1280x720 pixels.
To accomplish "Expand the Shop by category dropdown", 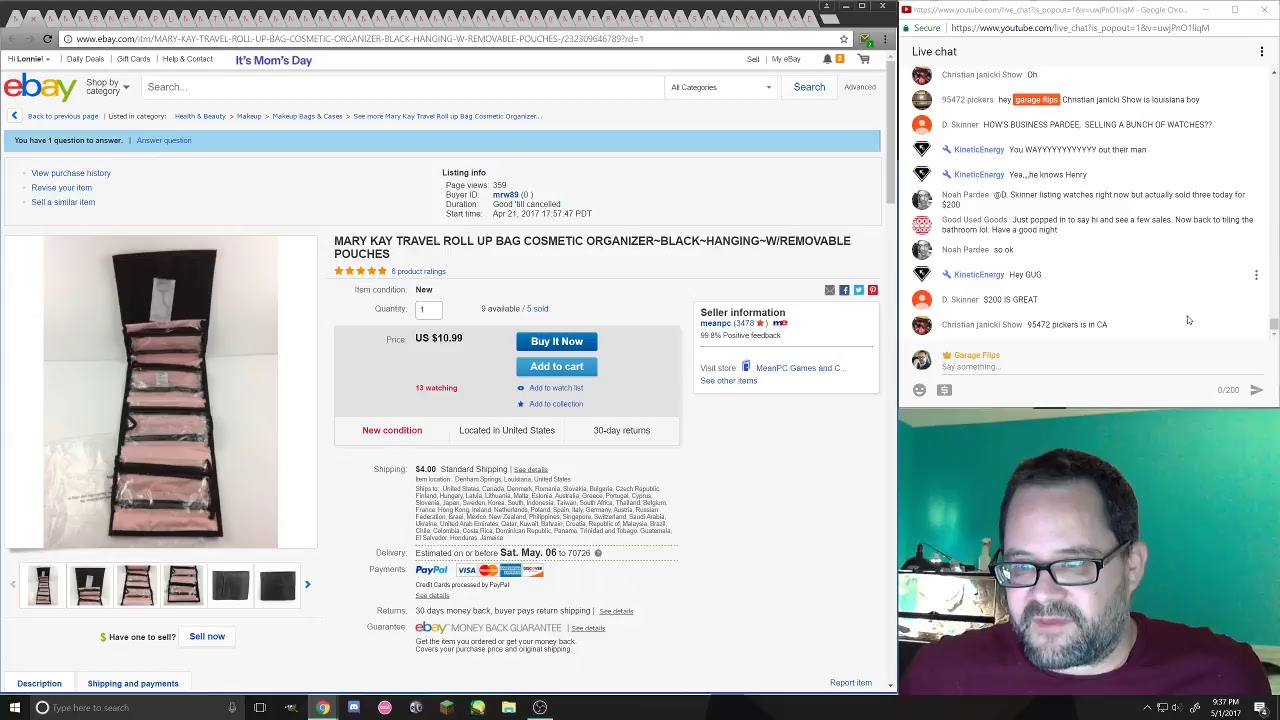I will click(x=107, y=87).
